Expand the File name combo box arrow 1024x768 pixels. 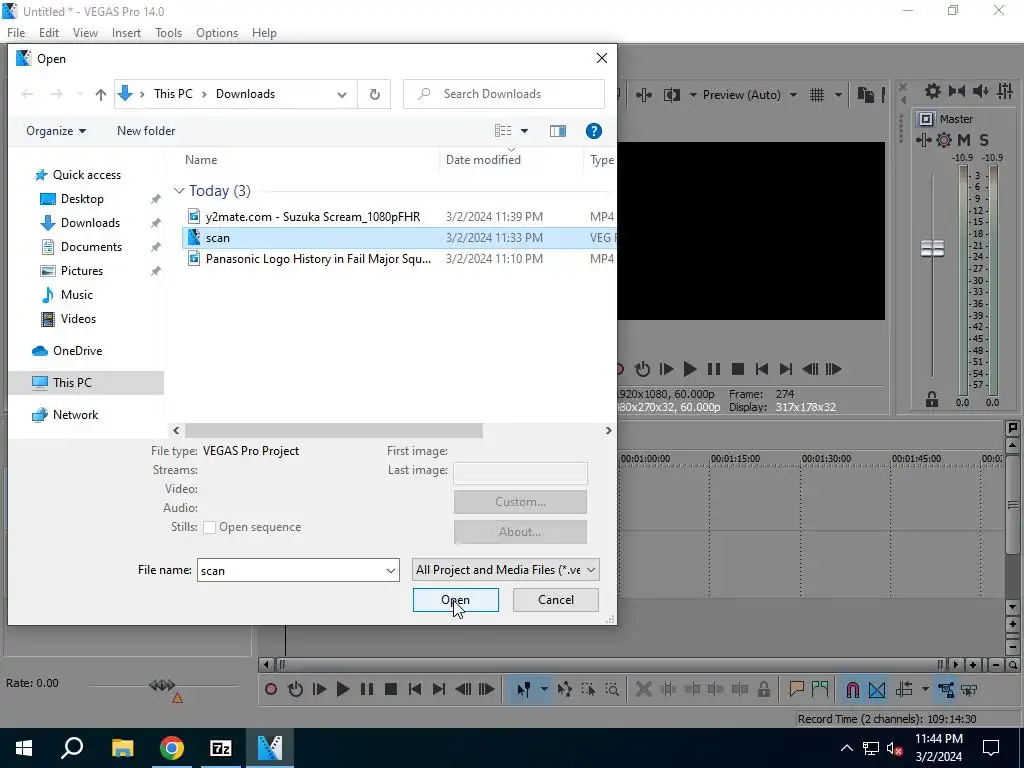click(x=391, y=571)
